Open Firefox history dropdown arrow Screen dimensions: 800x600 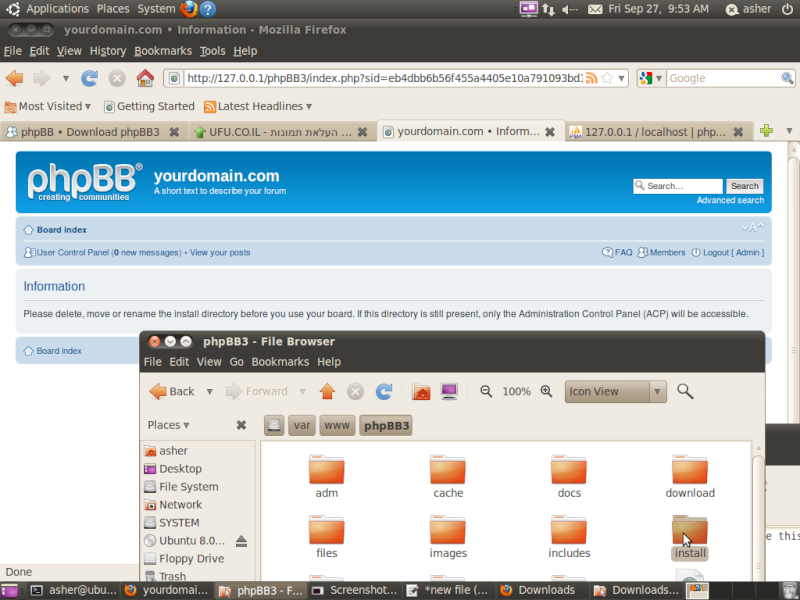point(65,79)
